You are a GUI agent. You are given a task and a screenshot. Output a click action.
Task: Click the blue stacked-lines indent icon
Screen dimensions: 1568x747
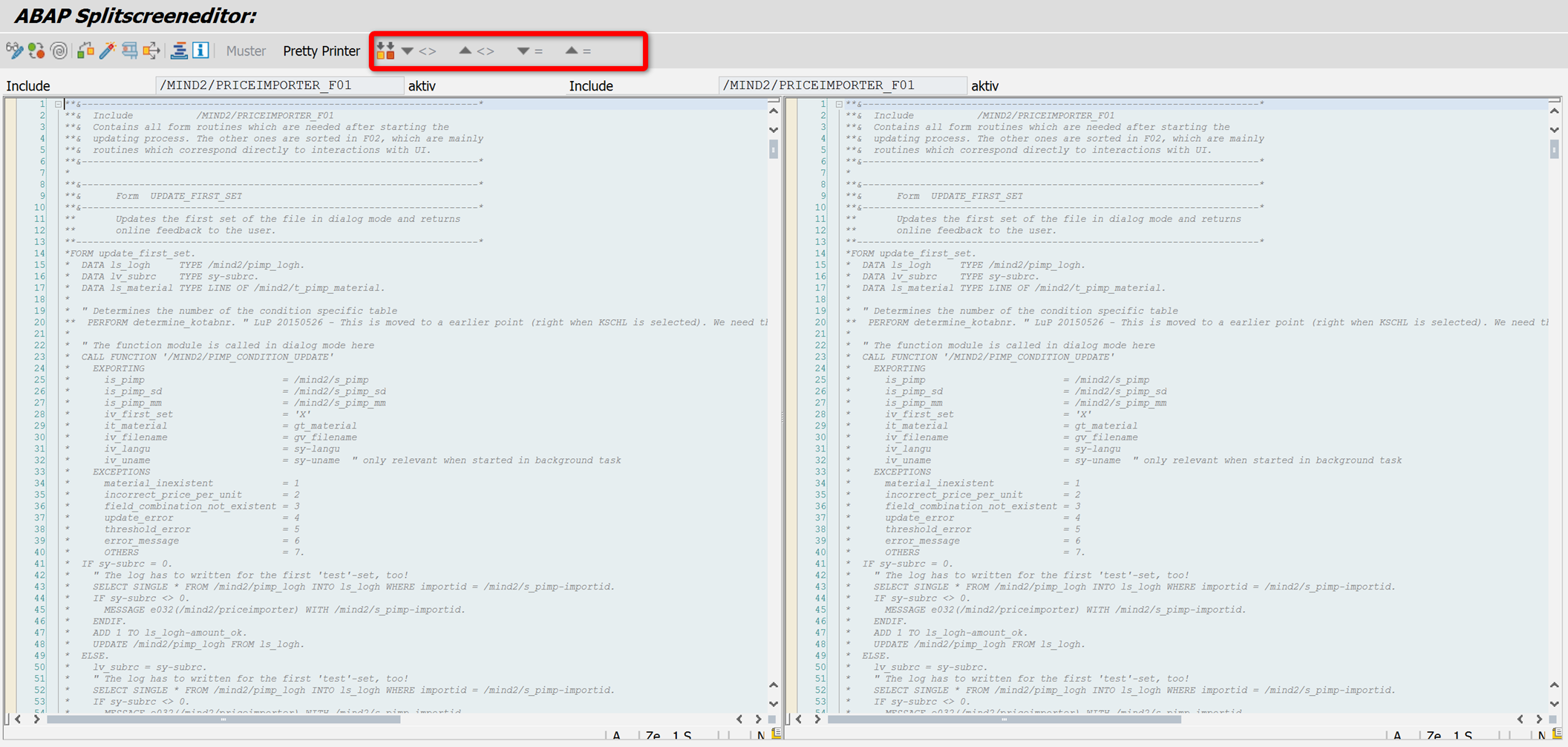coord(179,50)
